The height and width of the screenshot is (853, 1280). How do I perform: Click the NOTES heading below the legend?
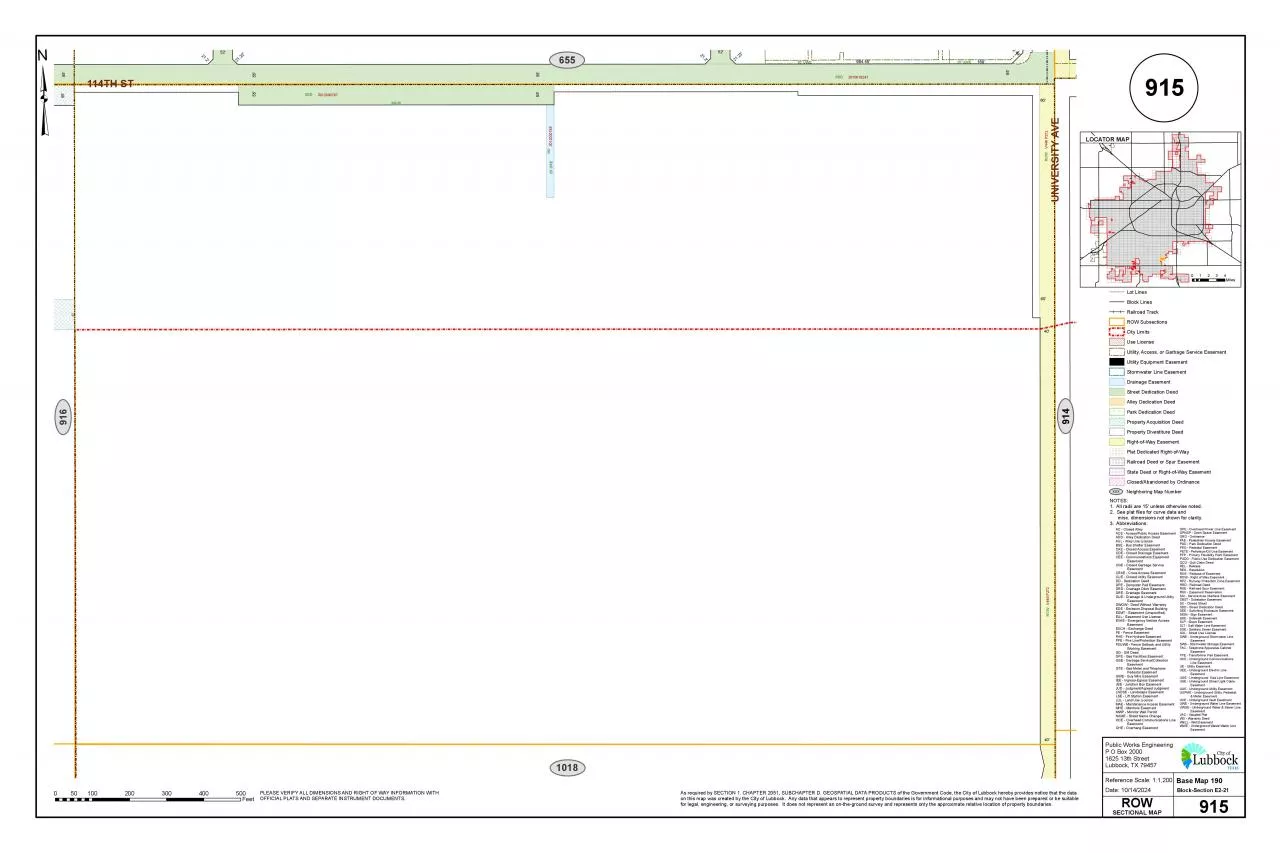pos(1117,501)
